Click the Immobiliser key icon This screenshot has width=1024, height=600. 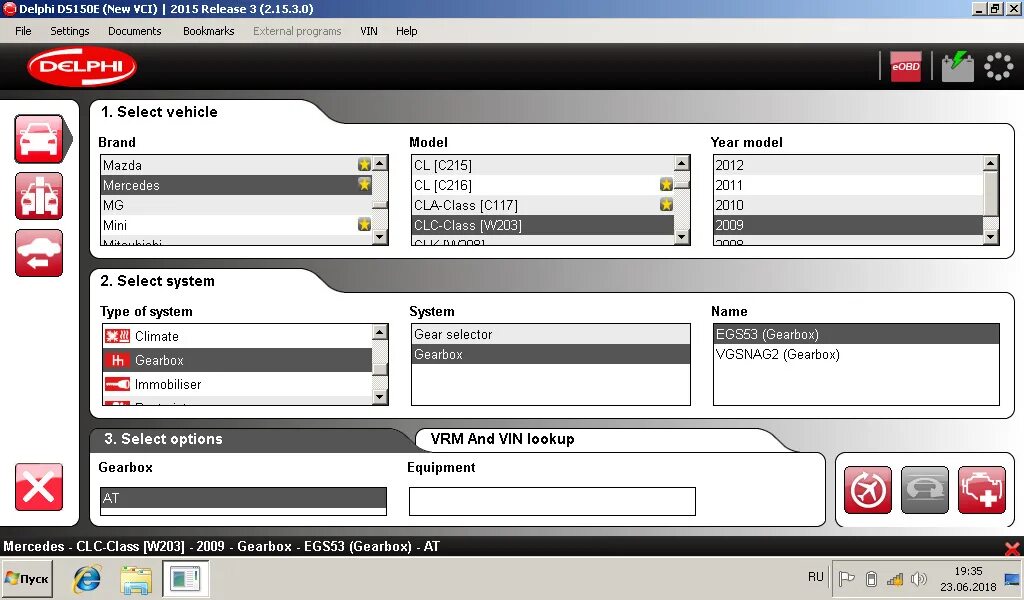coord(118,385)
